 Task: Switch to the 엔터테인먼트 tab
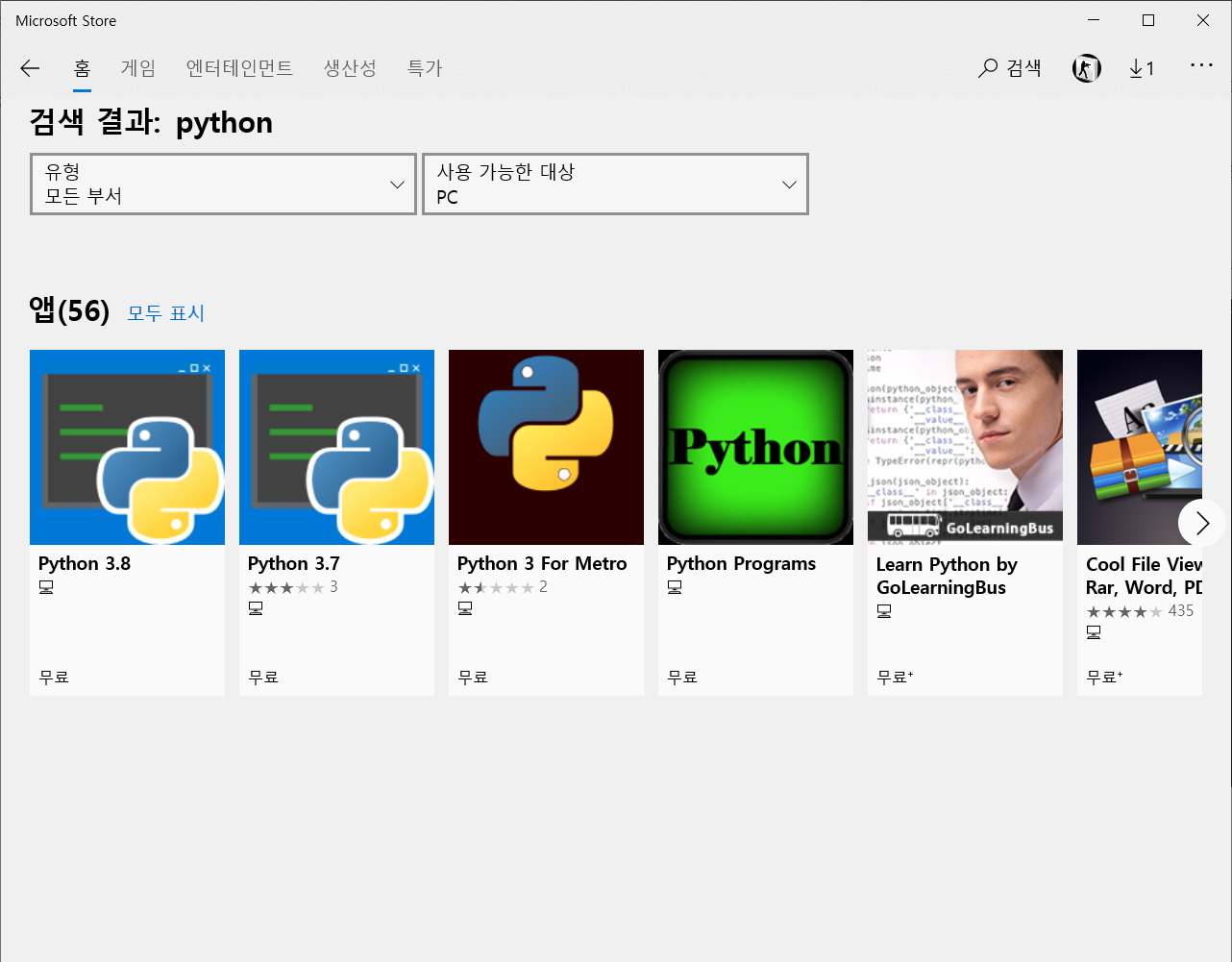click(x=239, y=68)
